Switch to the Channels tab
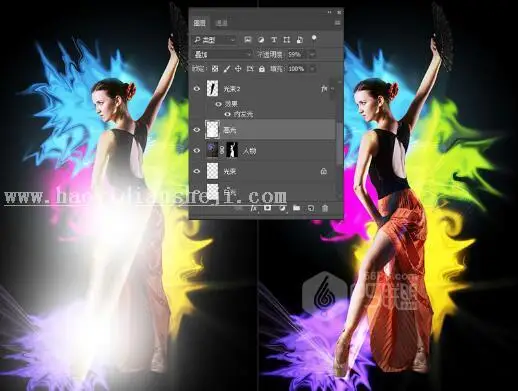The image size is (518, 391). click(x=222, y=23)
